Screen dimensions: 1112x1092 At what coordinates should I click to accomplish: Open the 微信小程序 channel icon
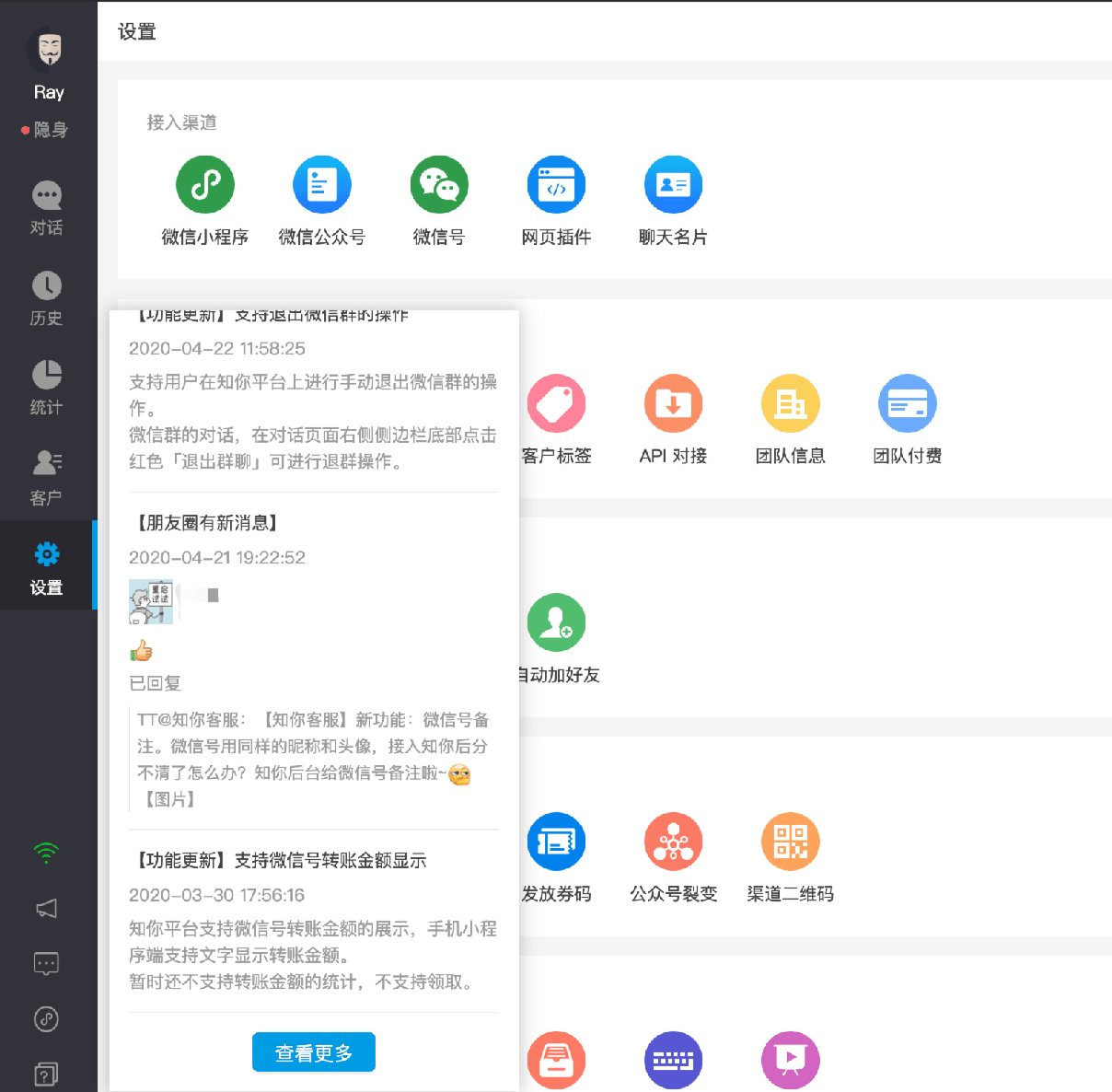point(205,185)
